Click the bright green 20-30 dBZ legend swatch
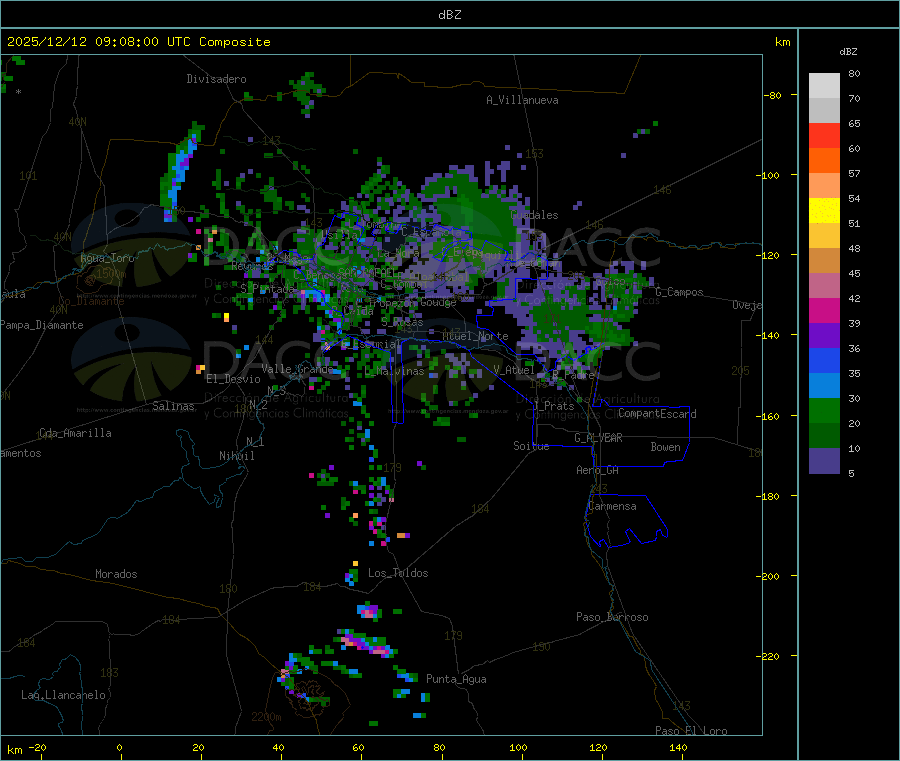 (824, 411)
